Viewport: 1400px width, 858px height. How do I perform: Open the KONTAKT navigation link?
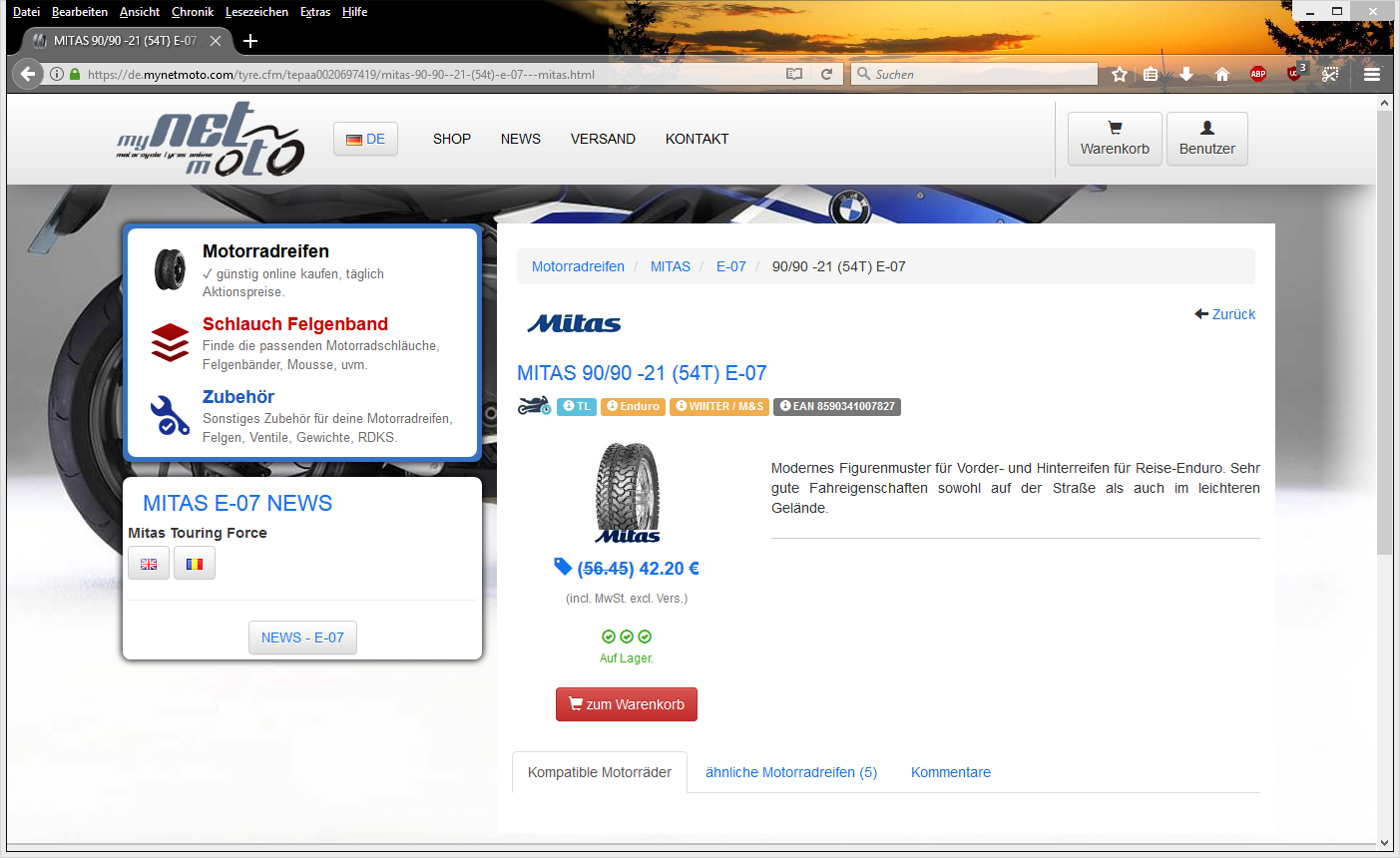[x=698, y=139]
